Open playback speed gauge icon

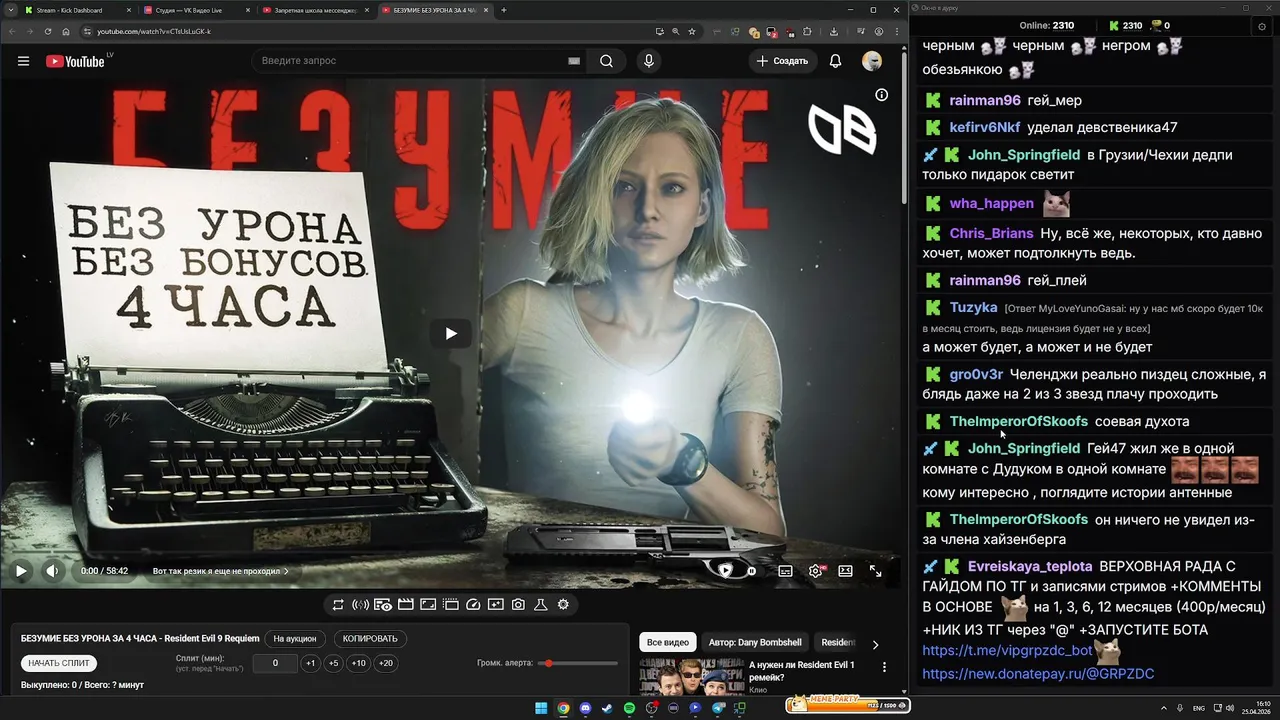point(473,604)
